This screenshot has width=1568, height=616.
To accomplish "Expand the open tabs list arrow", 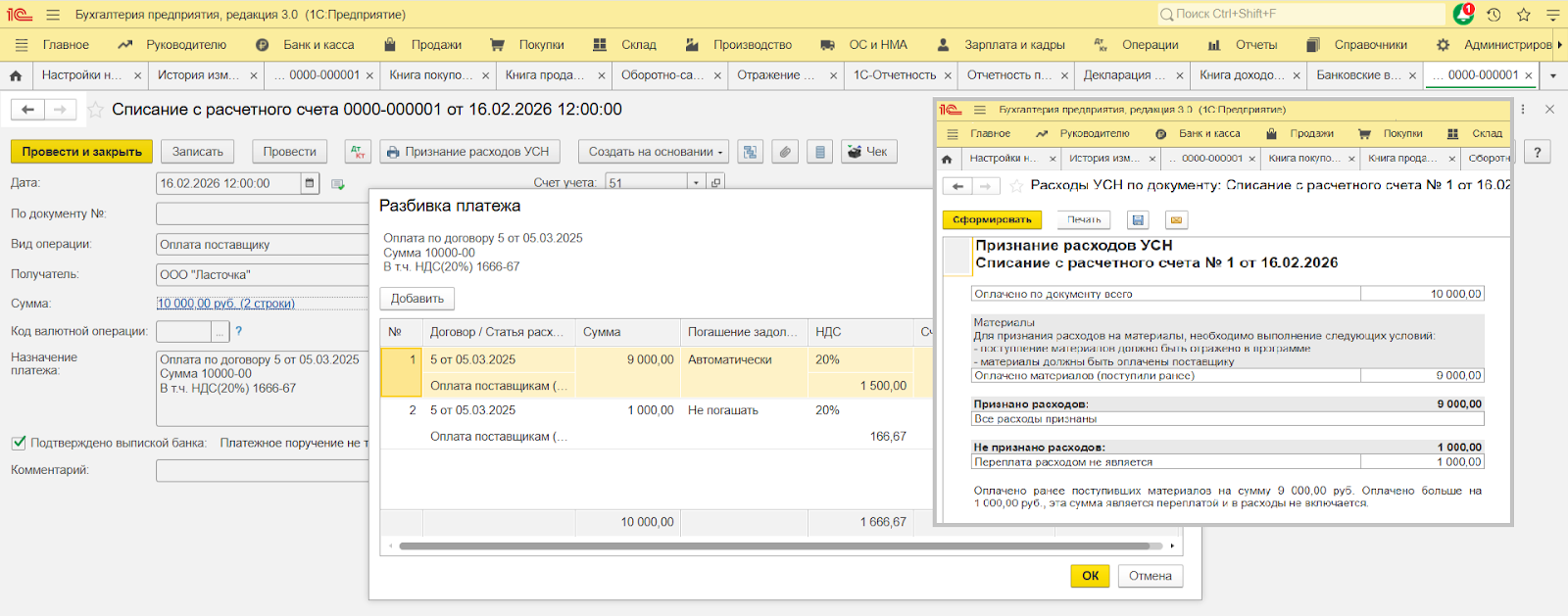I will [1552, 75].
